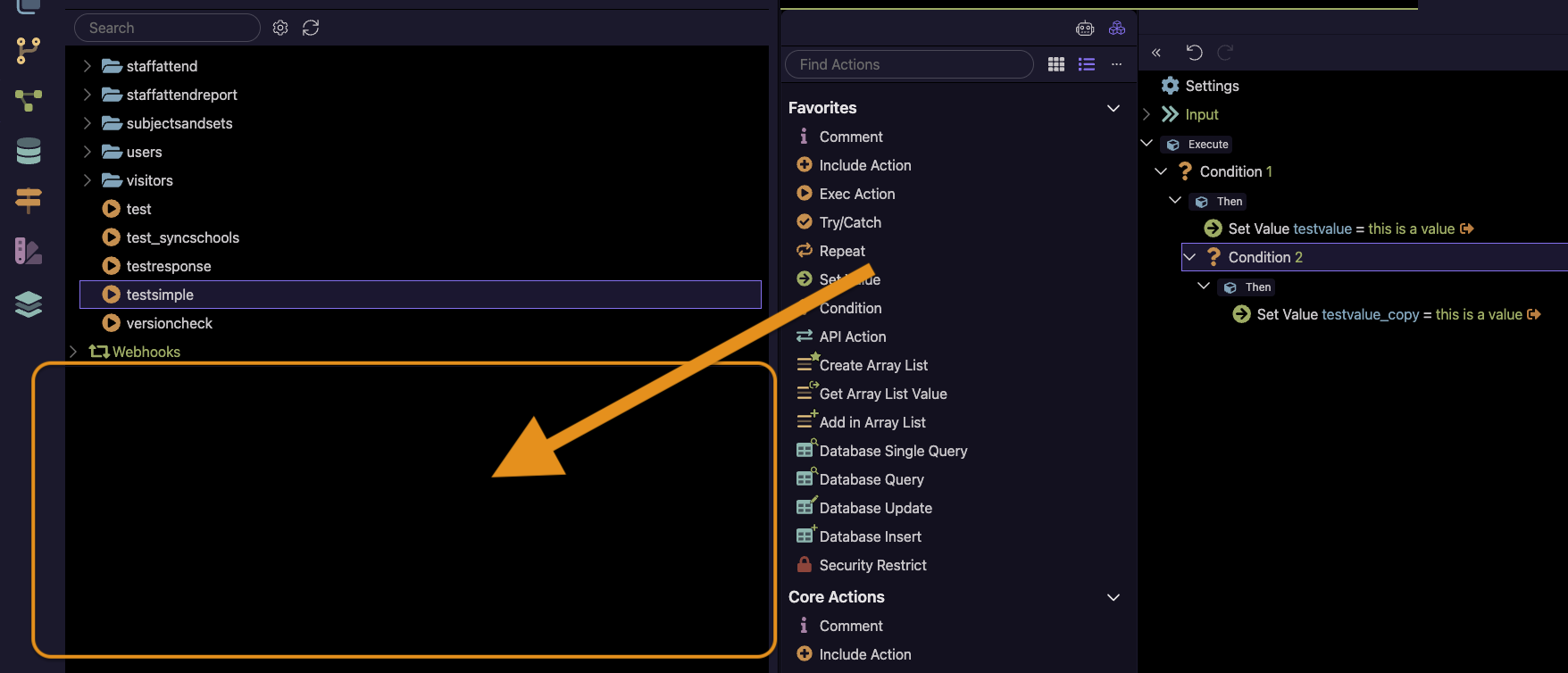Select the versioncheck action file
This screenshot has height=673, width=1568.
[x=169, y=323]
